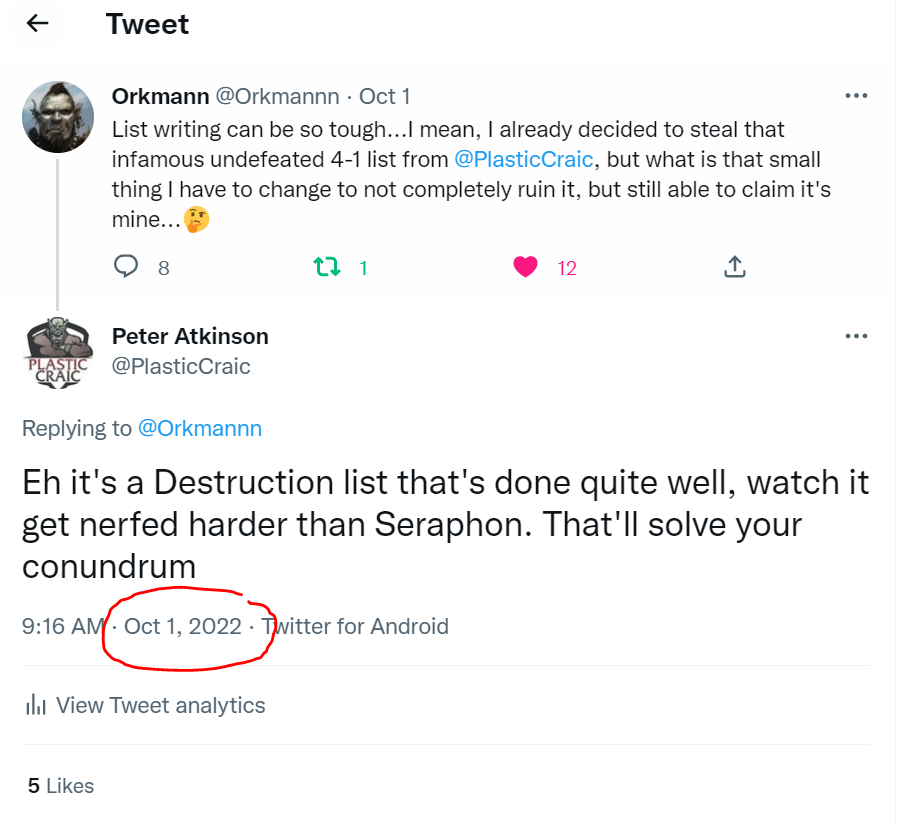918x822 pixels.
Task: Show the 5 Likes list
Action: [x=60, y=786]
